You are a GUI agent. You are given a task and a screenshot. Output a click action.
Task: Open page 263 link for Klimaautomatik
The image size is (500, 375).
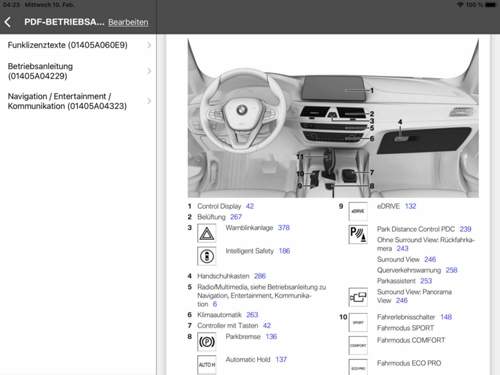(252, 315)
